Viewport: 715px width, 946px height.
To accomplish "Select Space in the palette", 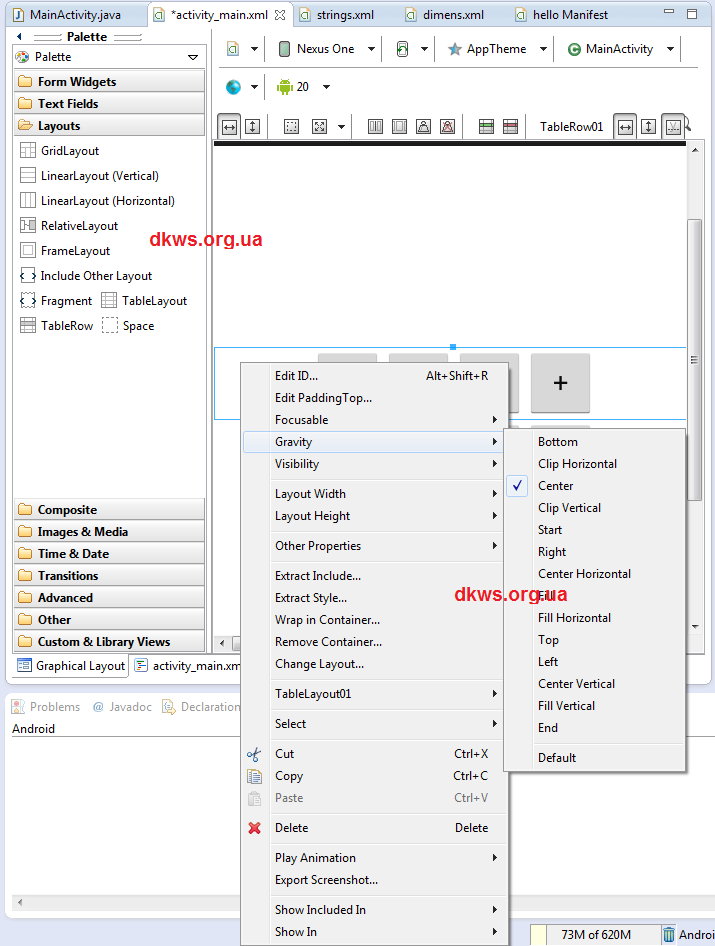I will [x=129, y=326].
